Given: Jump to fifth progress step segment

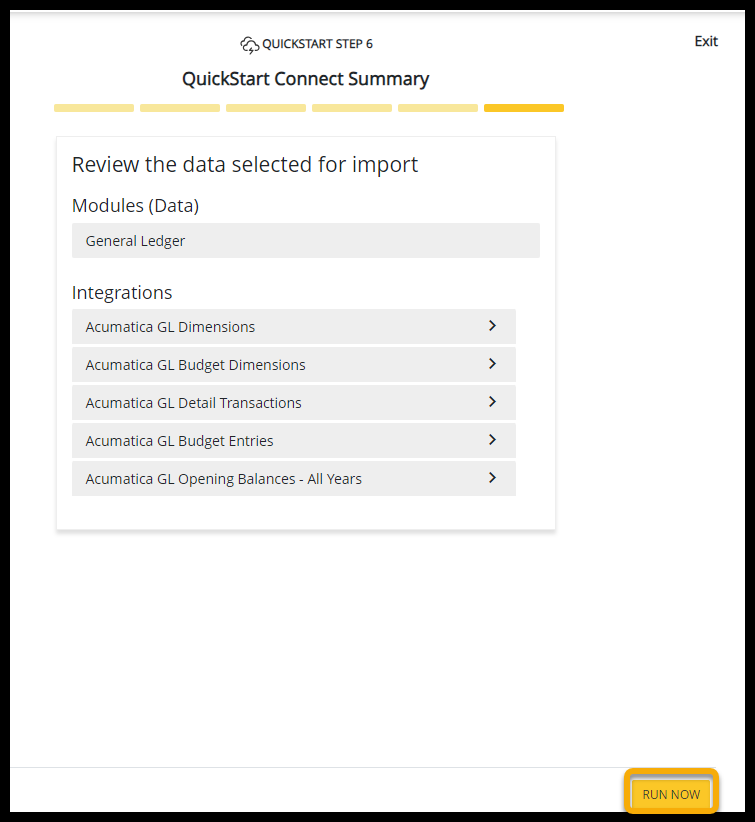Looking at the screenshot, I should click(438, 108).
